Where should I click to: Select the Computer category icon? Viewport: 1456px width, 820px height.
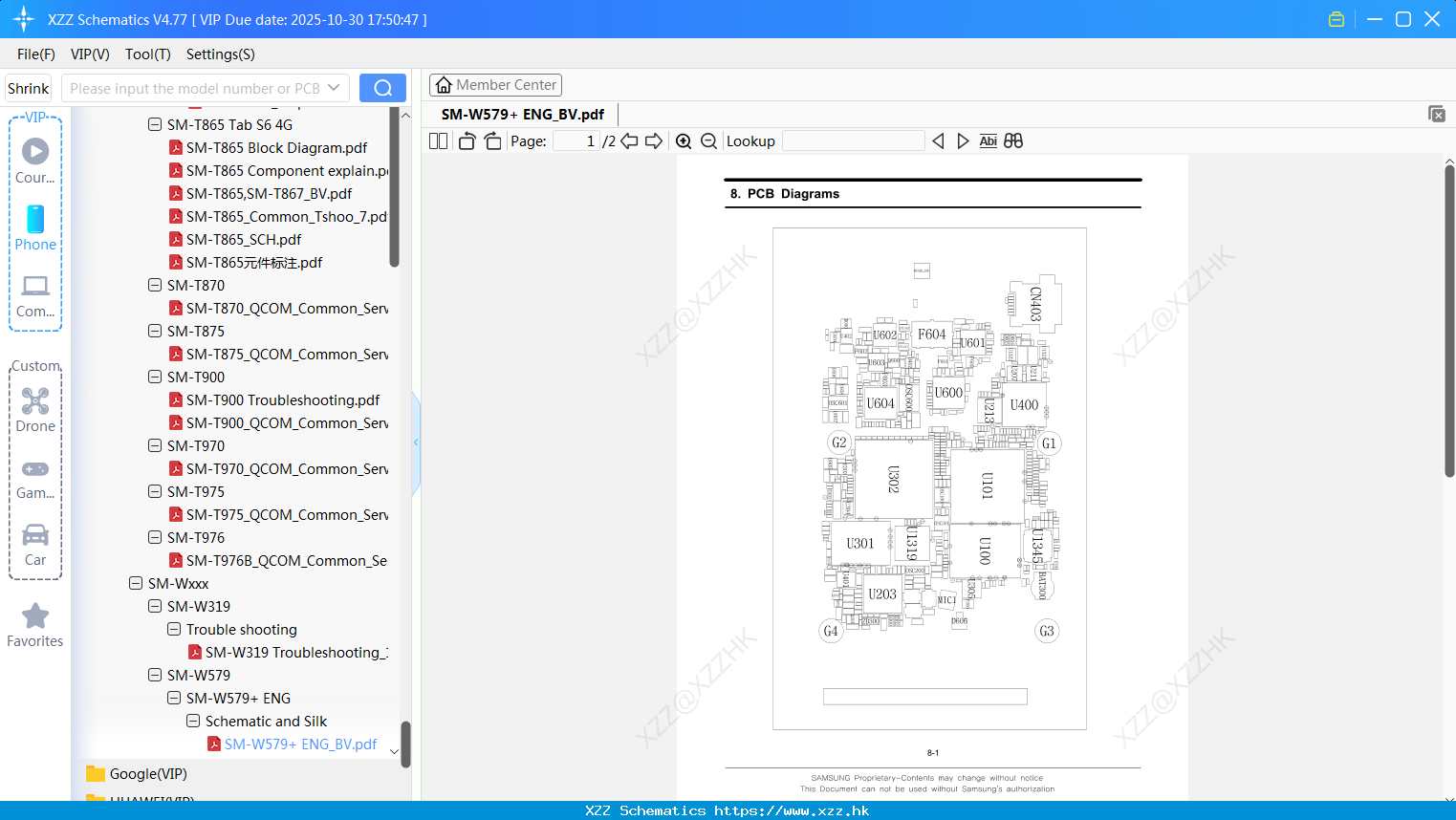pyautogui.click(x=35, y=296)
